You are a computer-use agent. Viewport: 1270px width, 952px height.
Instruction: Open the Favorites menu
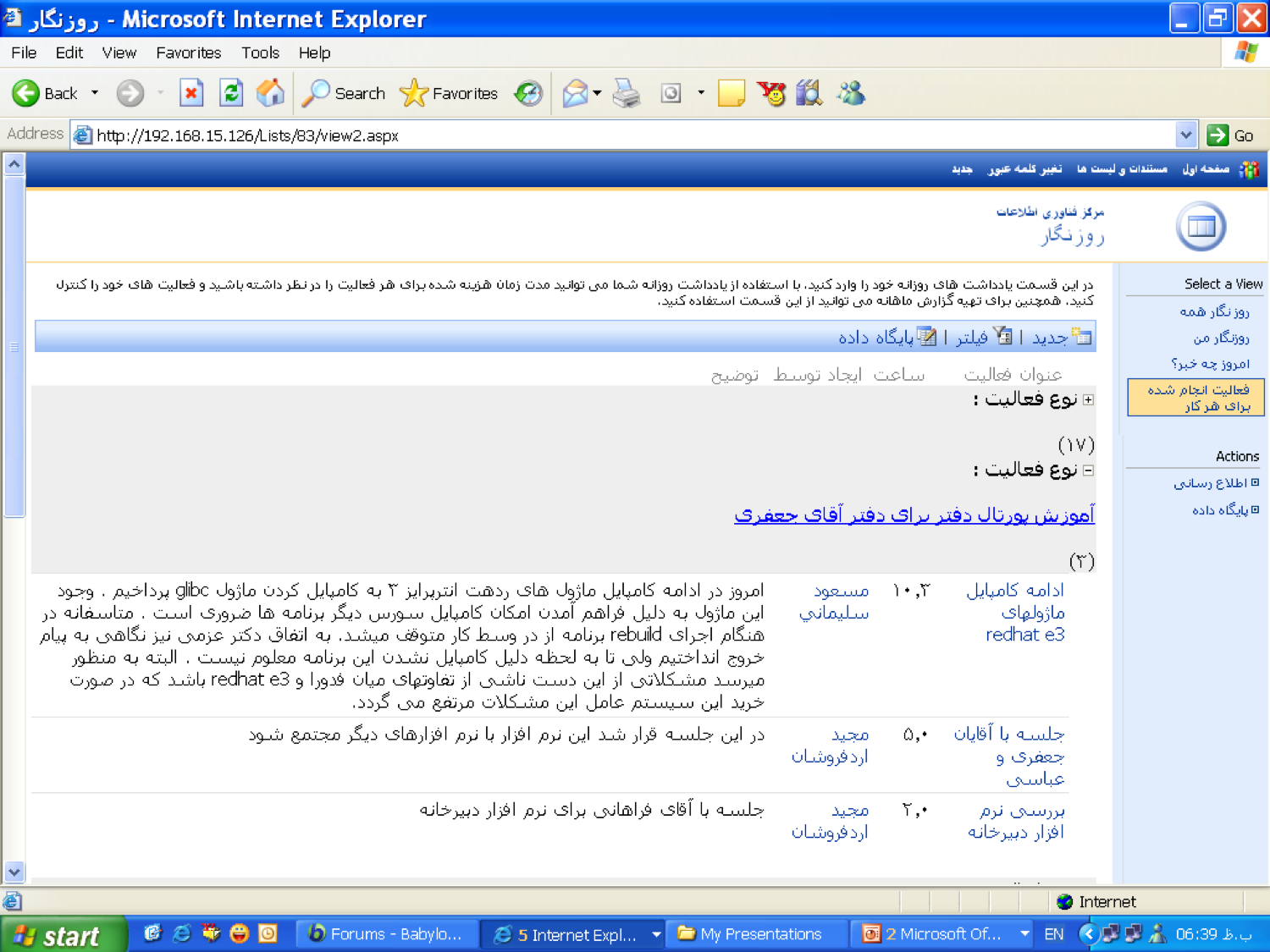tap(189, 52)
